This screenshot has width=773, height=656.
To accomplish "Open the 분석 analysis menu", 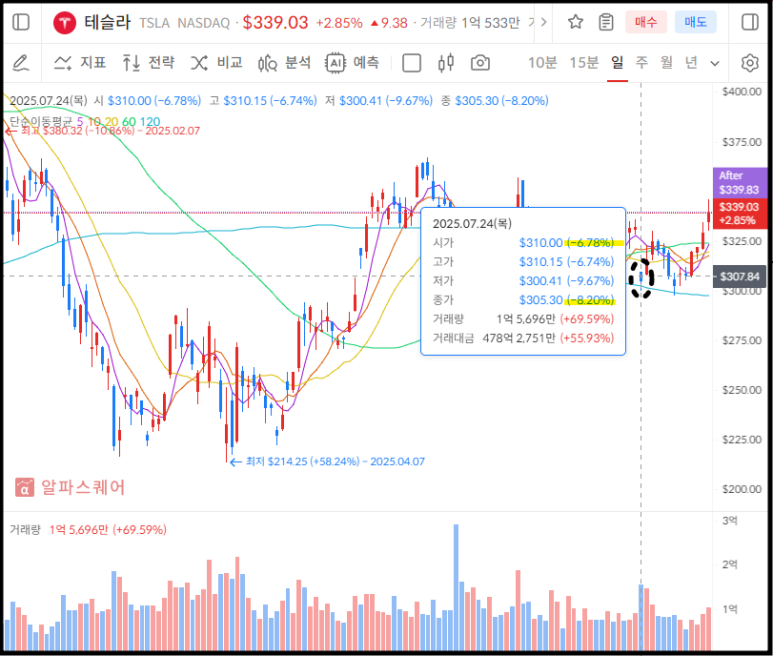I will pyautogui.click(x=284, y=63).
